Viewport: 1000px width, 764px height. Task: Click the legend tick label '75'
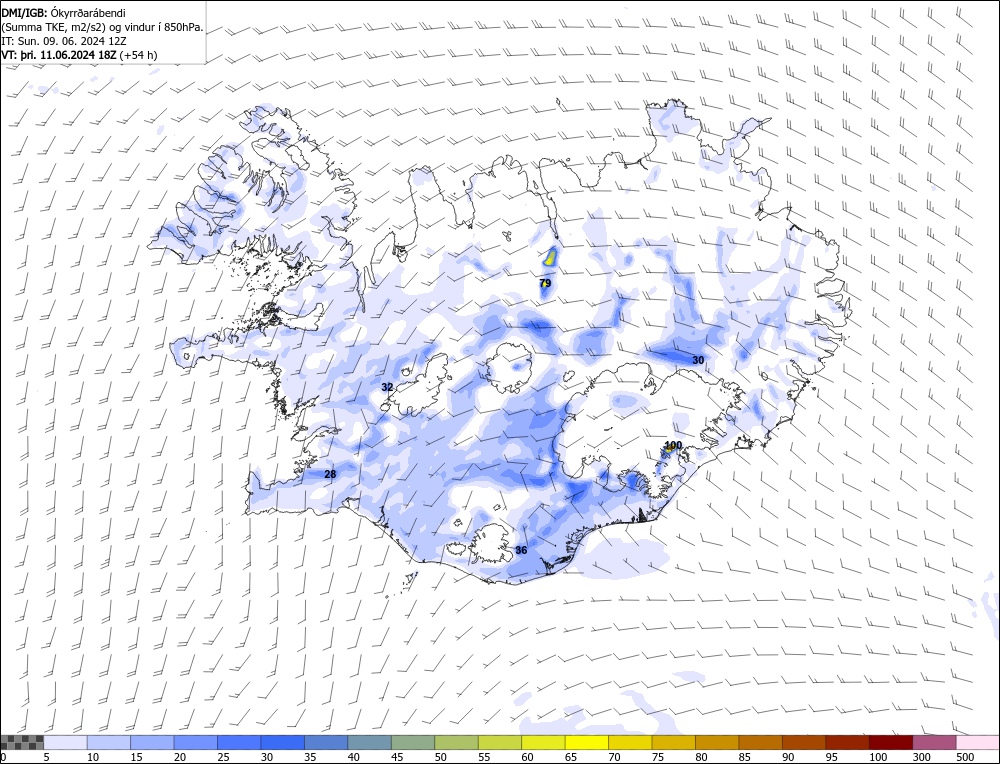[658, 757]
